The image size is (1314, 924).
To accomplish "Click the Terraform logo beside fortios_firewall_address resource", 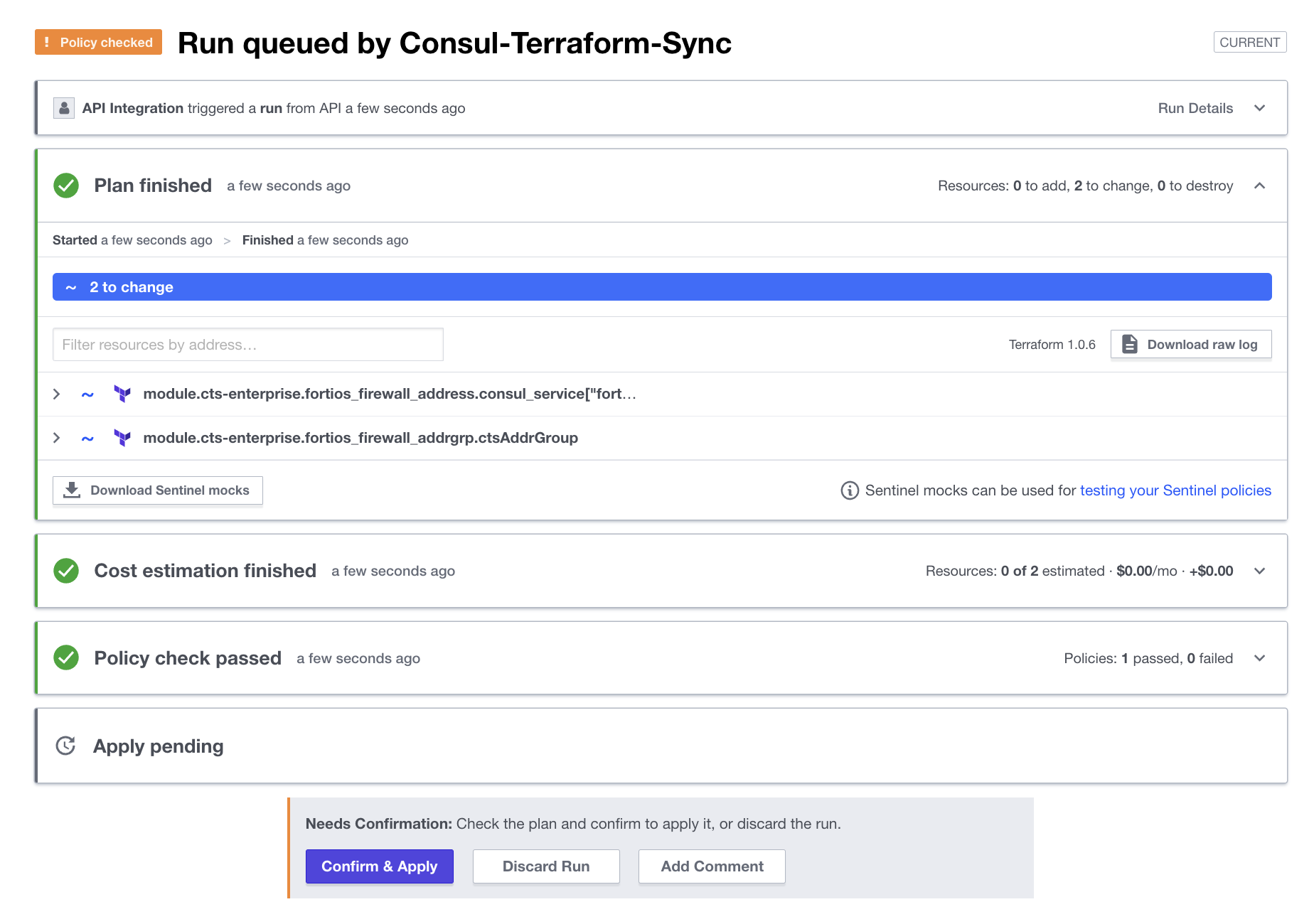I will tap(122, 394).
